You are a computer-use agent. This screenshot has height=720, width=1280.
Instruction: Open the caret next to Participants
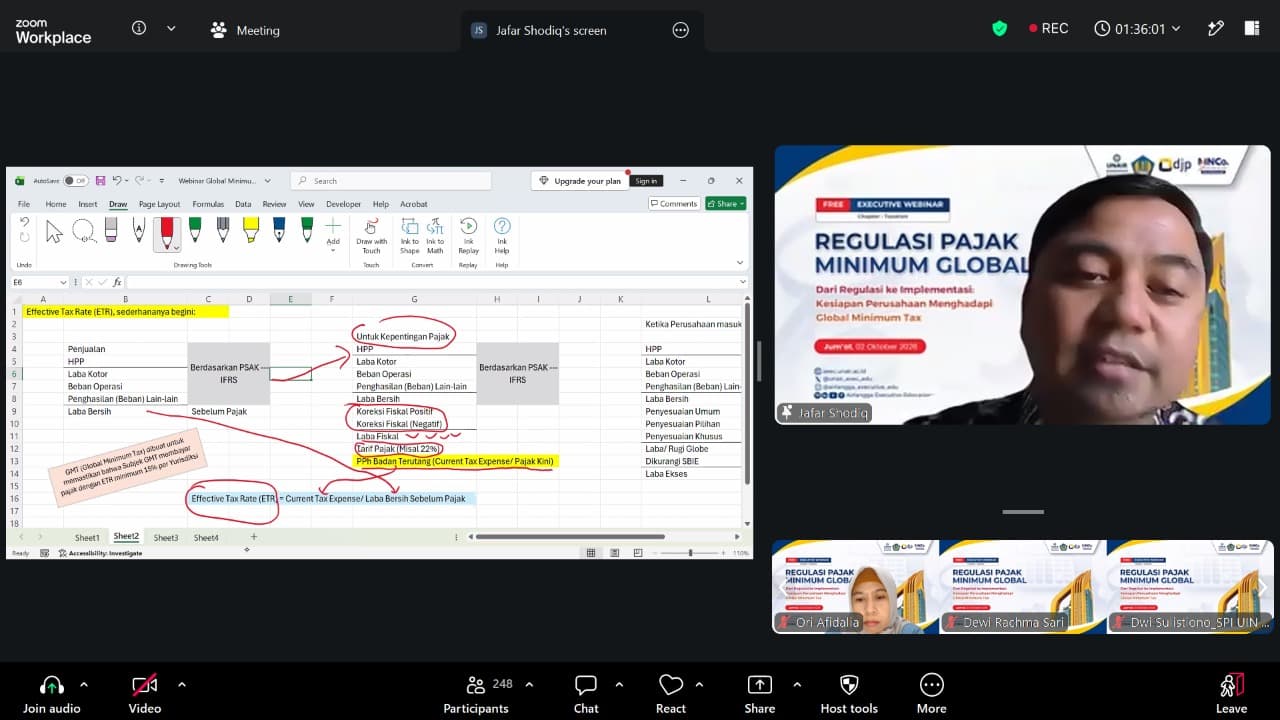tap(529, 685)
